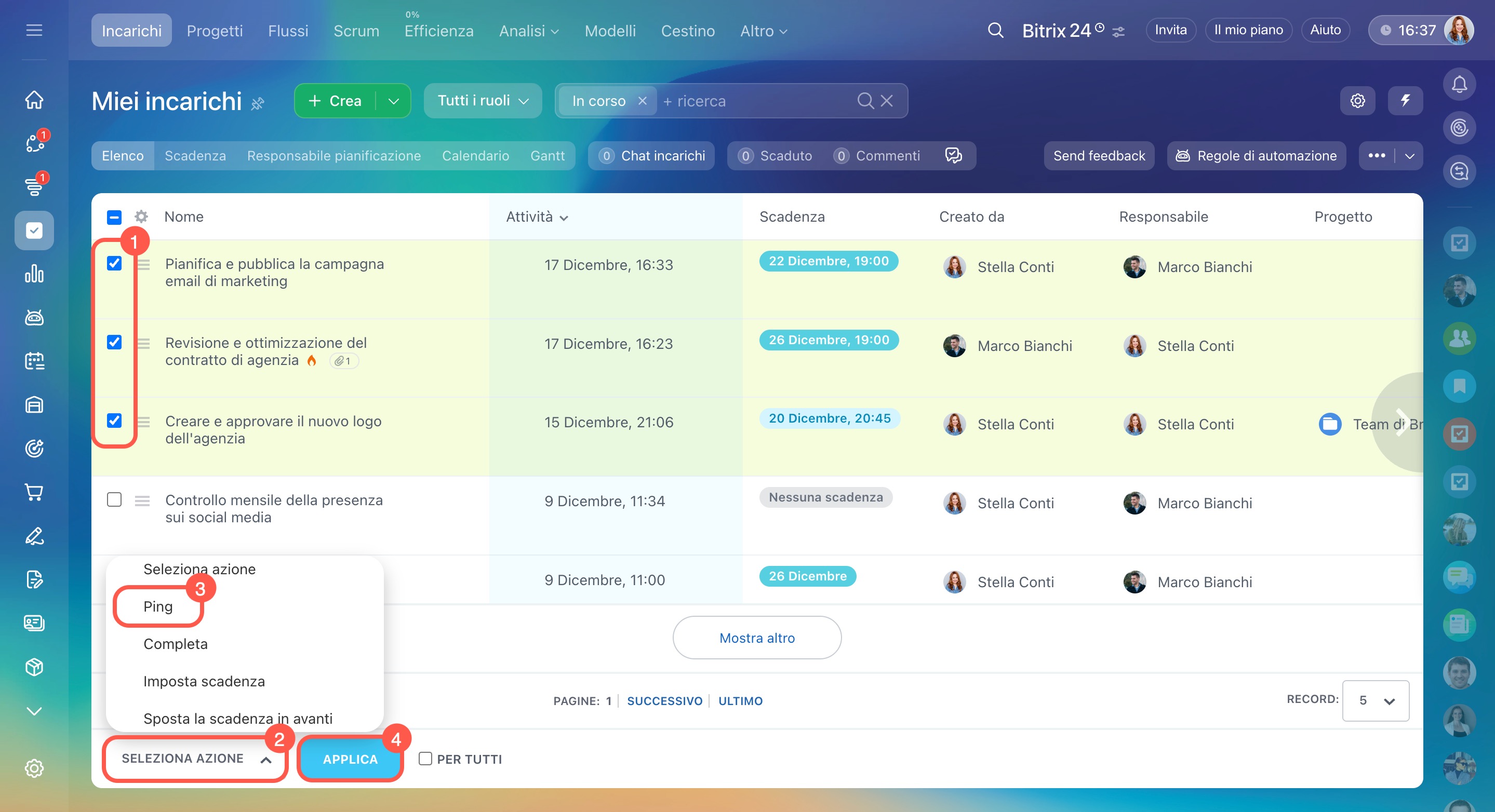Viewport: 1495px width, 812px height.
Task: Pin the Miei incarichi page icon
Action: pos(258,104)
